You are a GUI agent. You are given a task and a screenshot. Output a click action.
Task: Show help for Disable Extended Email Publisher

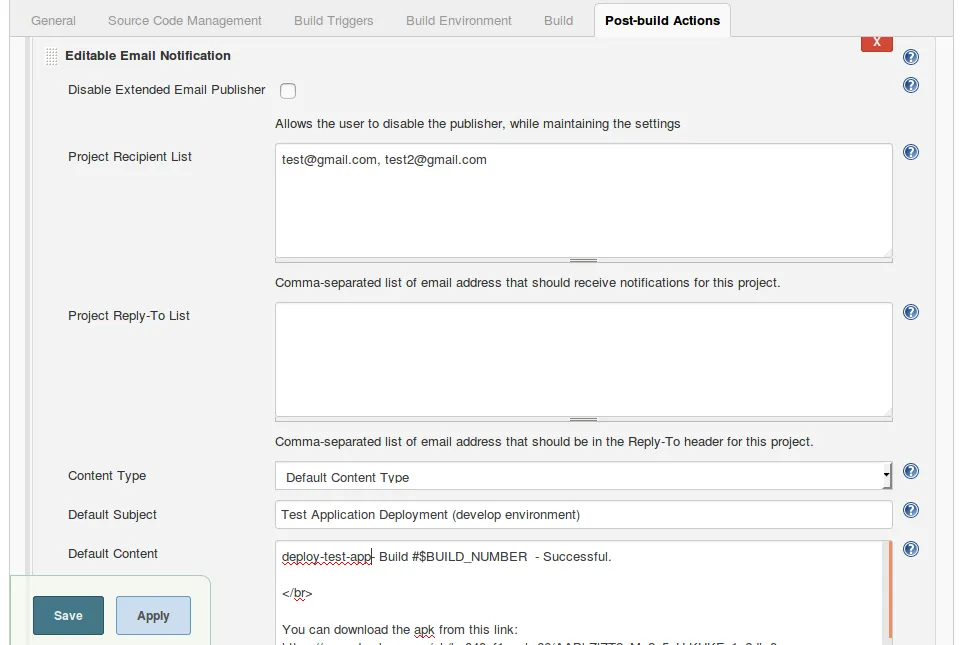coord(911,85)
